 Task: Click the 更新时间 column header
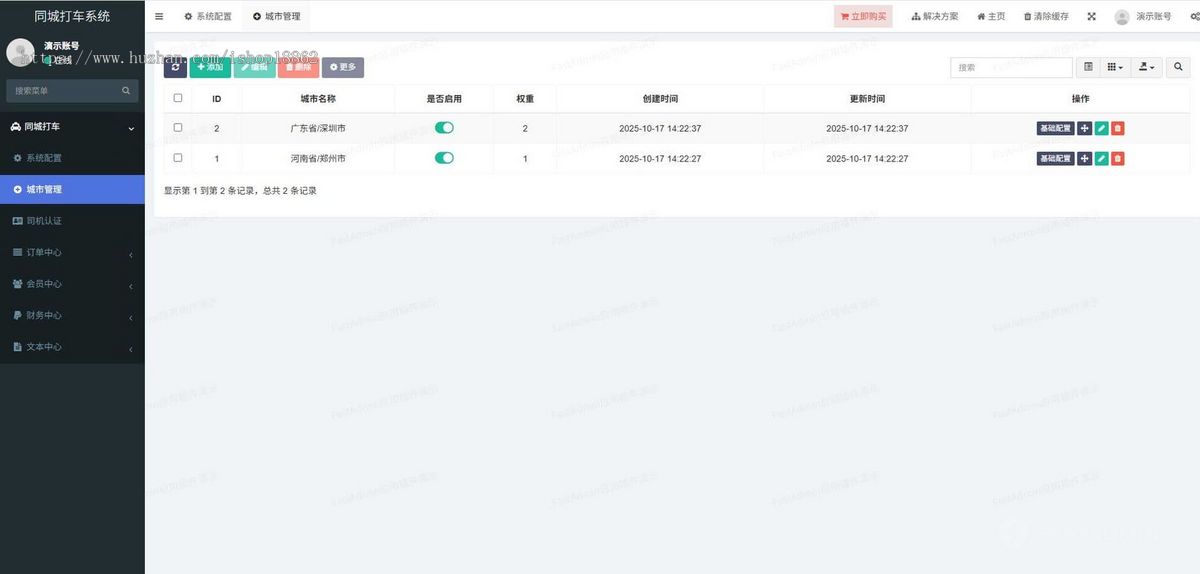coord(867,99)
